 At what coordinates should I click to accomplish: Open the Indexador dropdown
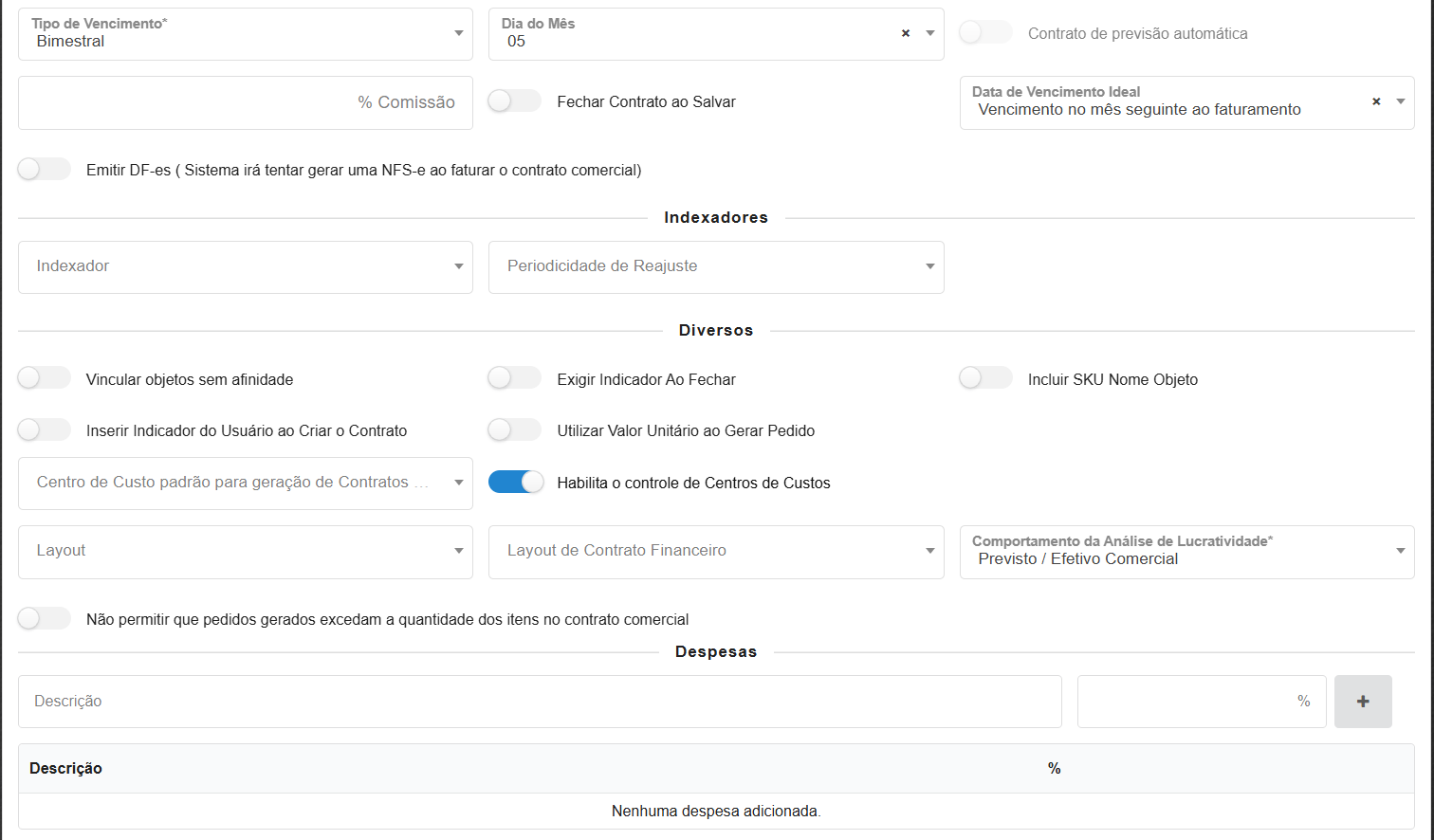tap(245, 267)
